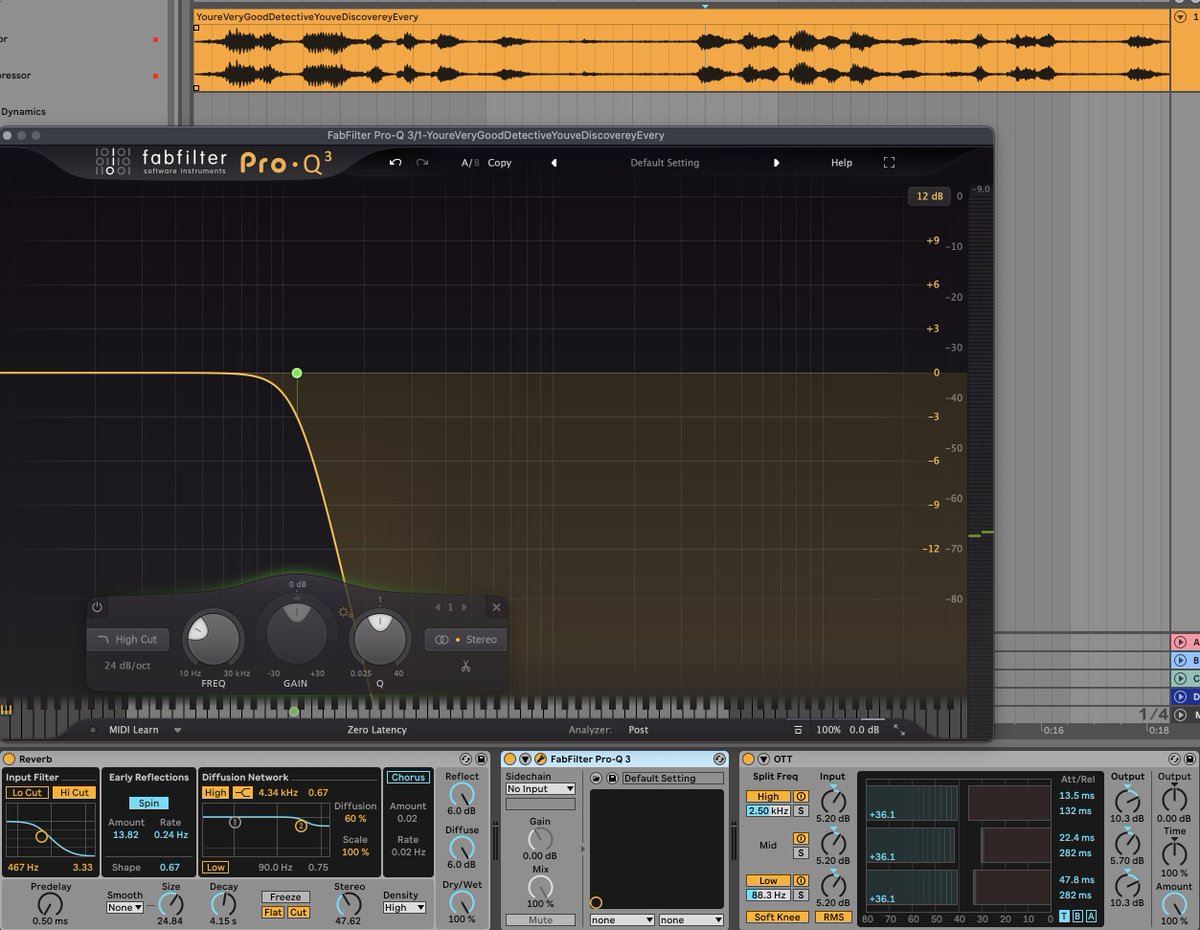This screenshot has width=1200, height=930.
Task: Toggle the OTT High band activator icon
Action: pos(801,797)
